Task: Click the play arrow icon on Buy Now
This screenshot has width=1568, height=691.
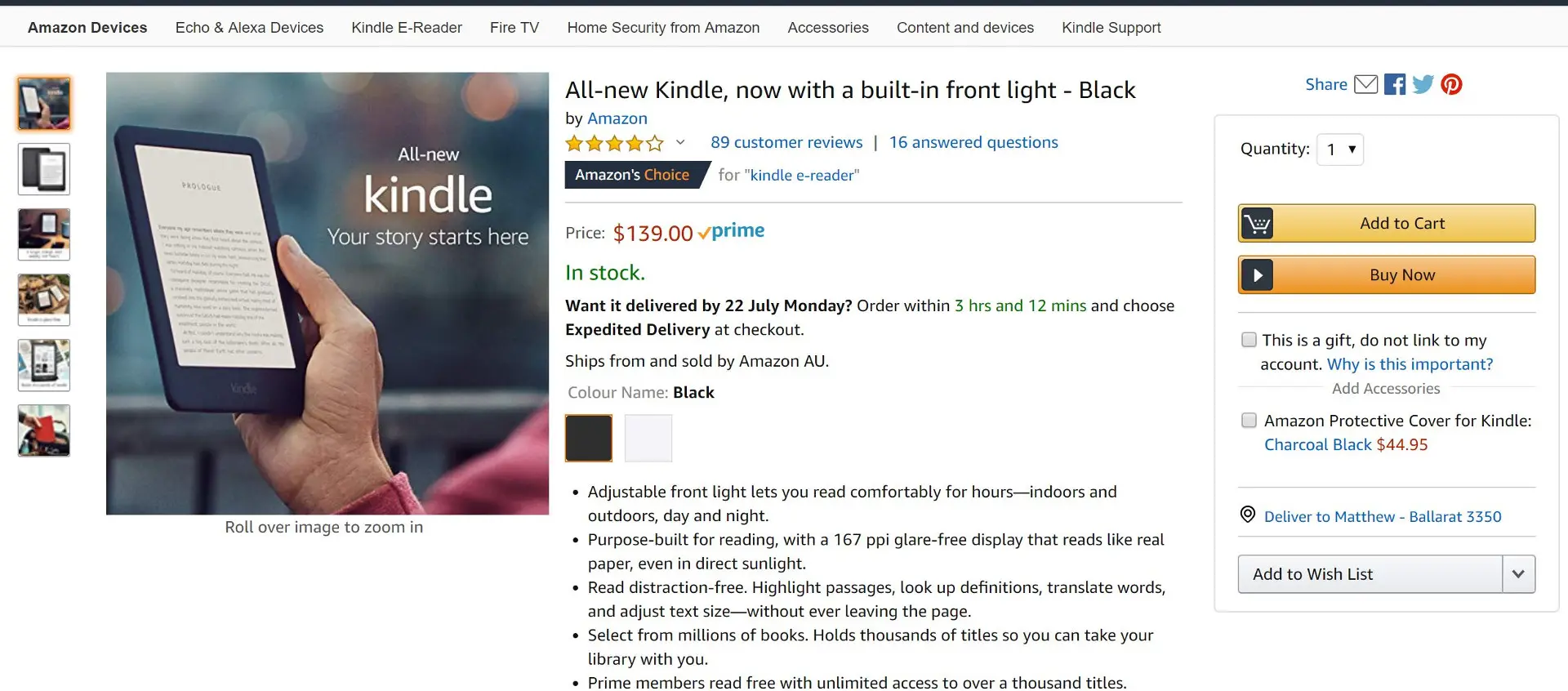Action: coord(1258,275)
